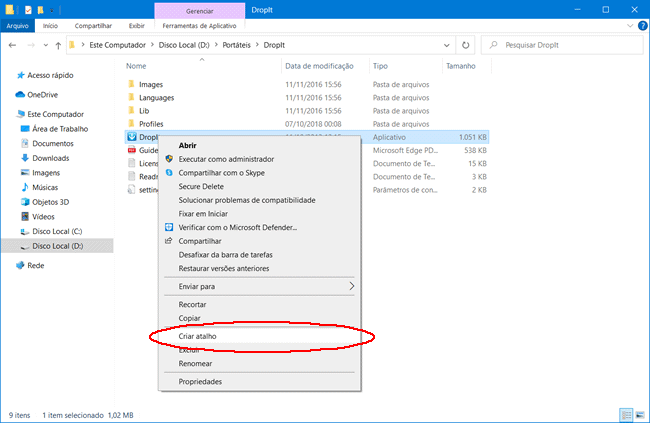Switch to details view in status bar
The image size is (650, 423).
click(x=626, y=413)
